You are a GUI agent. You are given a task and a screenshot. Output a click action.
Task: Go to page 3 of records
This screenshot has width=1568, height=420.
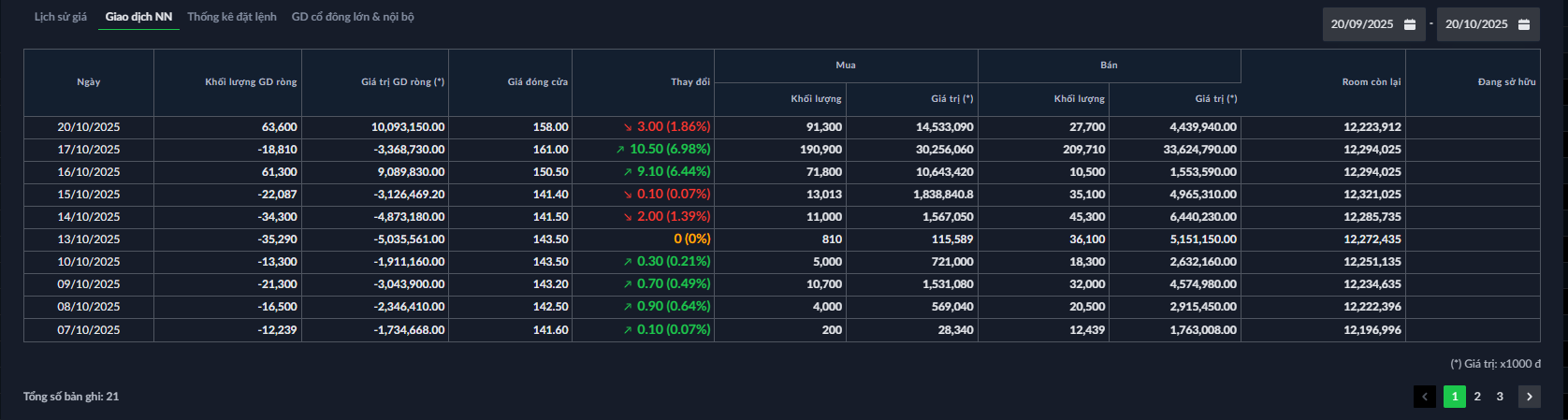point(1500,397)
